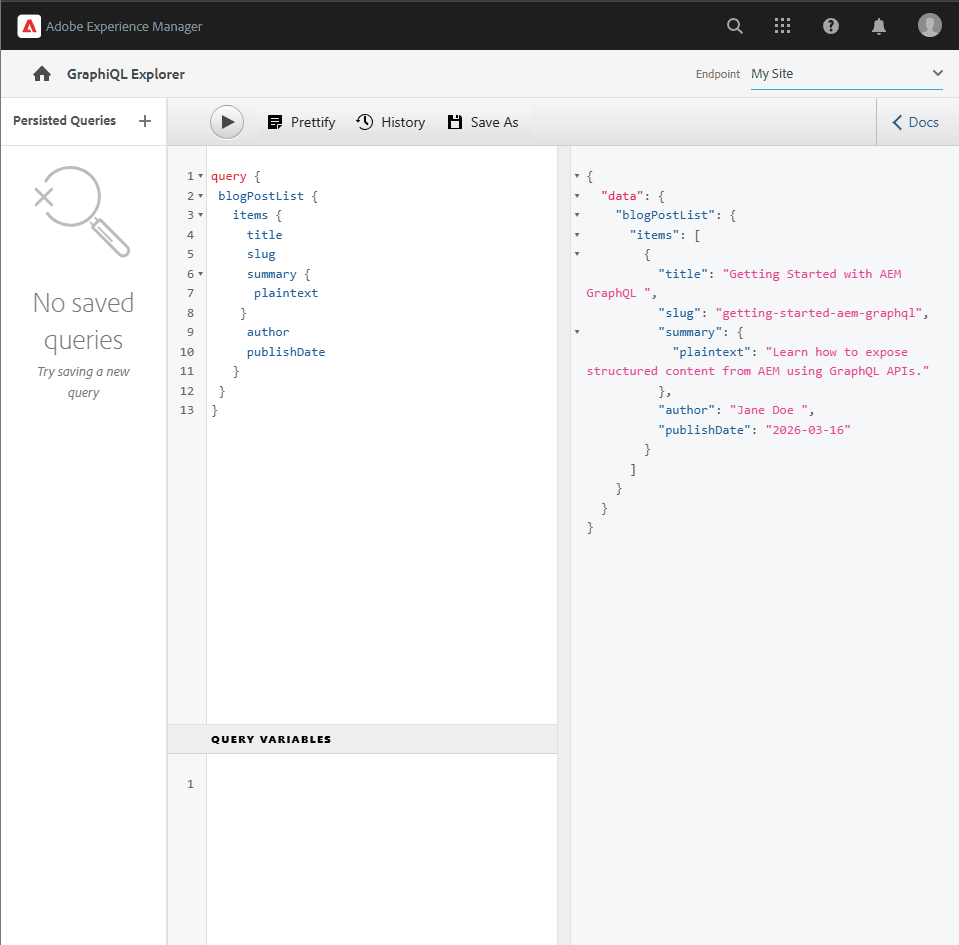Collapse items fold arrow on line 3
This screenshot has width=959, height=945.
pos(201,215)
